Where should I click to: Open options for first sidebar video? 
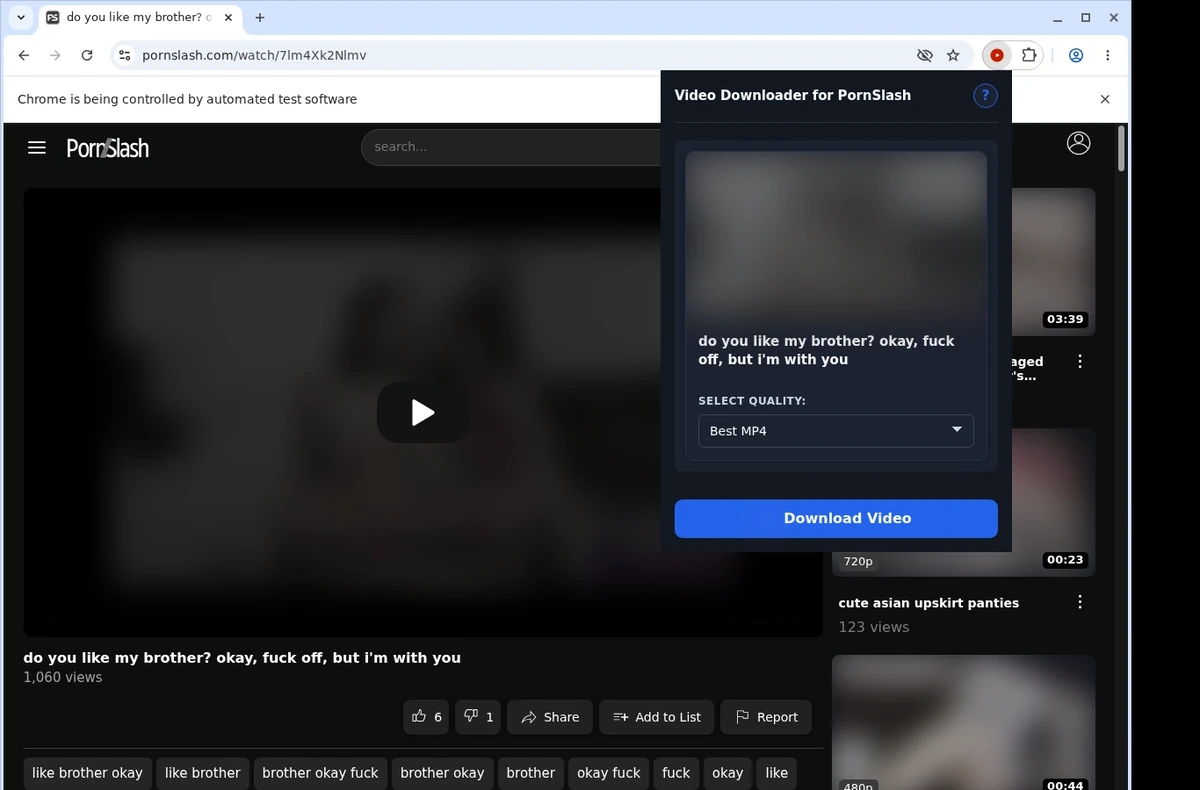coord(1080,361)
